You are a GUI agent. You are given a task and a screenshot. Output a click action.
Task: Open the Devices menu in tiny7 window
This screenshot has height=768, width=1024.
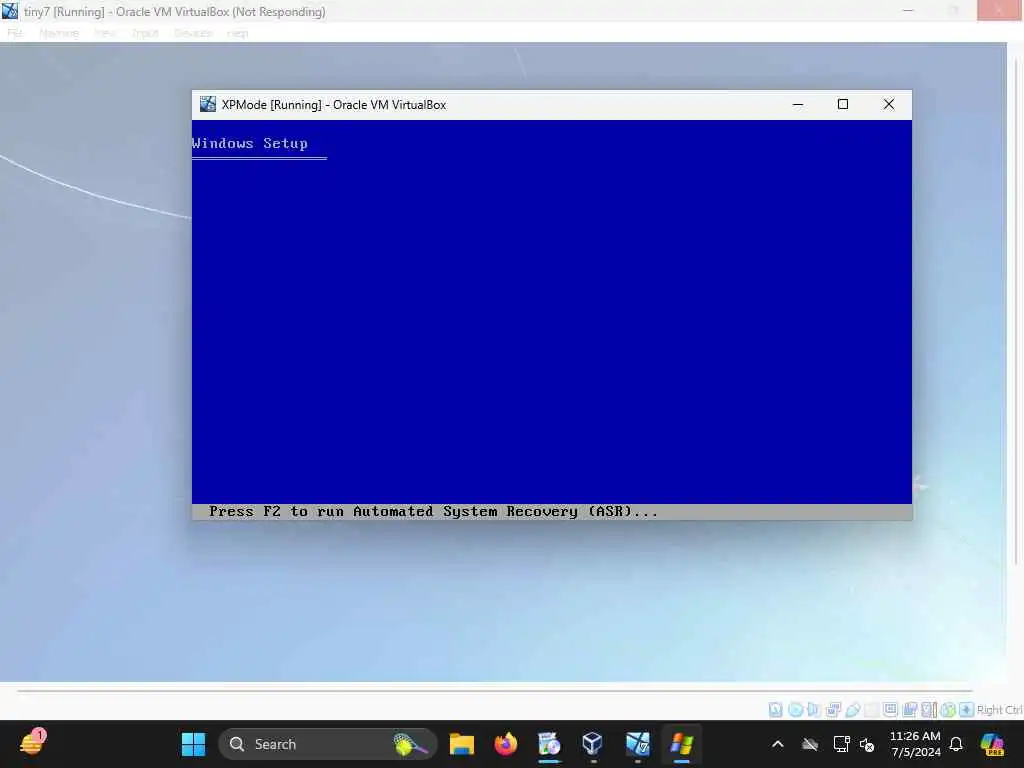coord(193,33)
